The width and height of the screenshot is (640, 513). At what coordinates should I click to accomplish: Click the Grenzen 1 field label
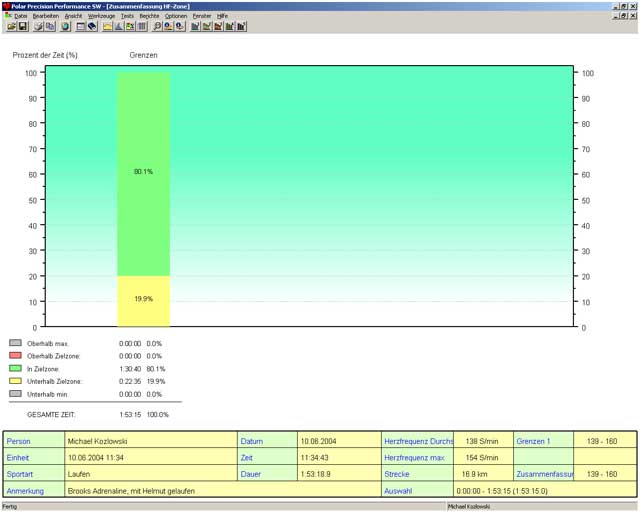coord(533,441)
